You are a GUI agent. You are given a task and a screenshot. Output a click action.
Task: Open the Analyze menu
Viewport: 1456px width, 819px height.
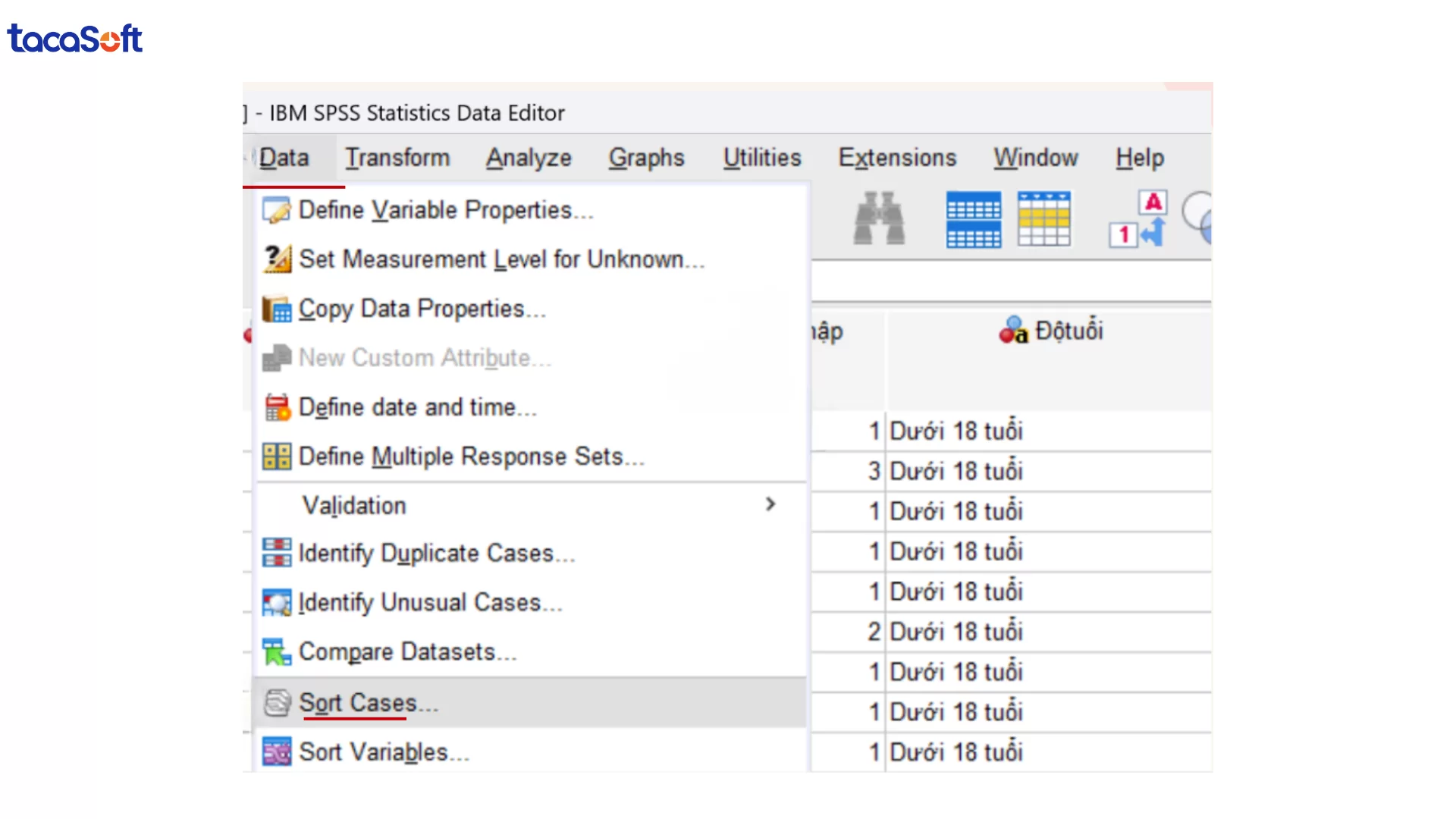[529, 158]
